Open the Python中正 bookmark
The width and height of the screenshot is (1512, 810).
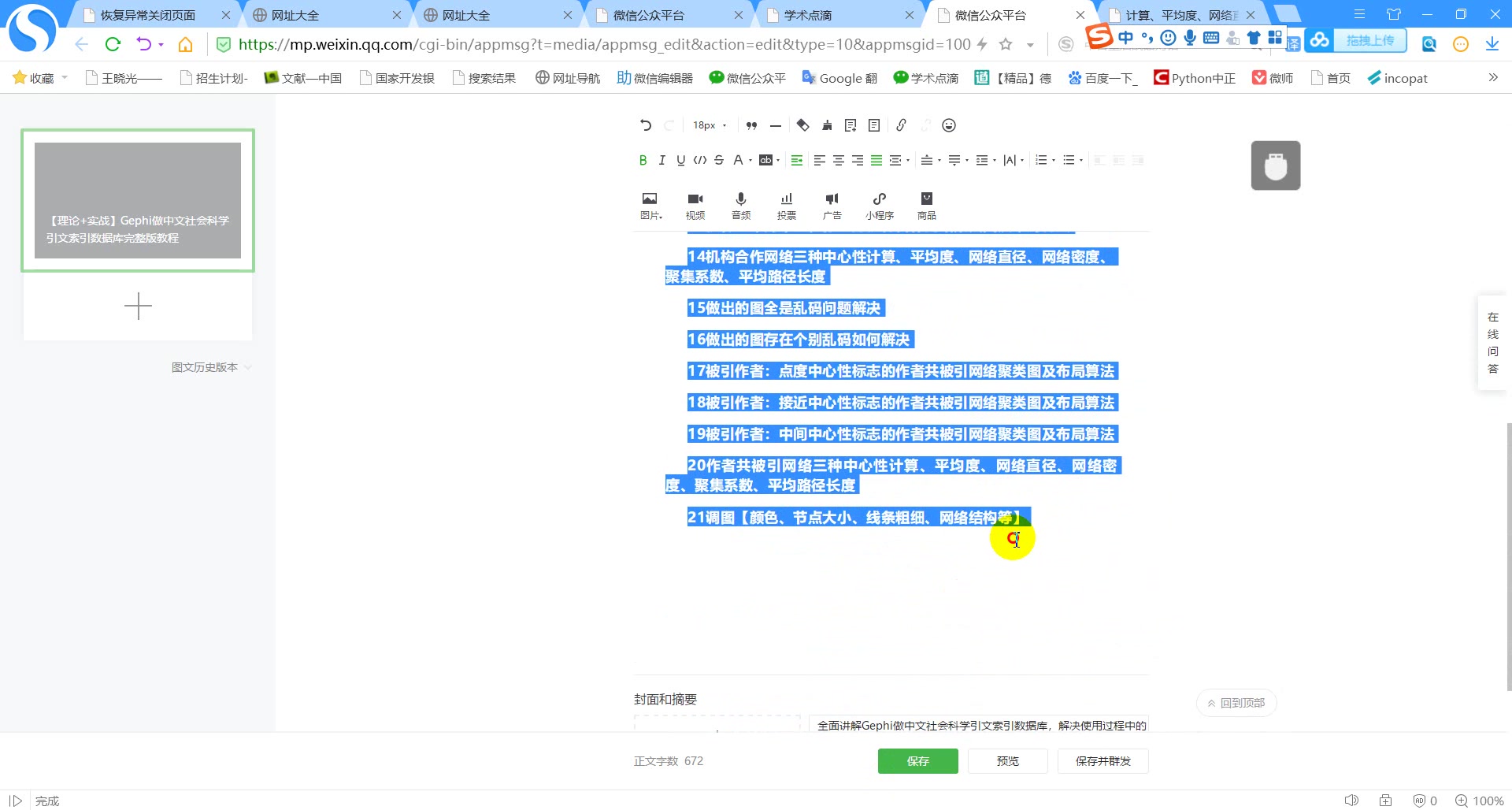tap(1195, 78)
